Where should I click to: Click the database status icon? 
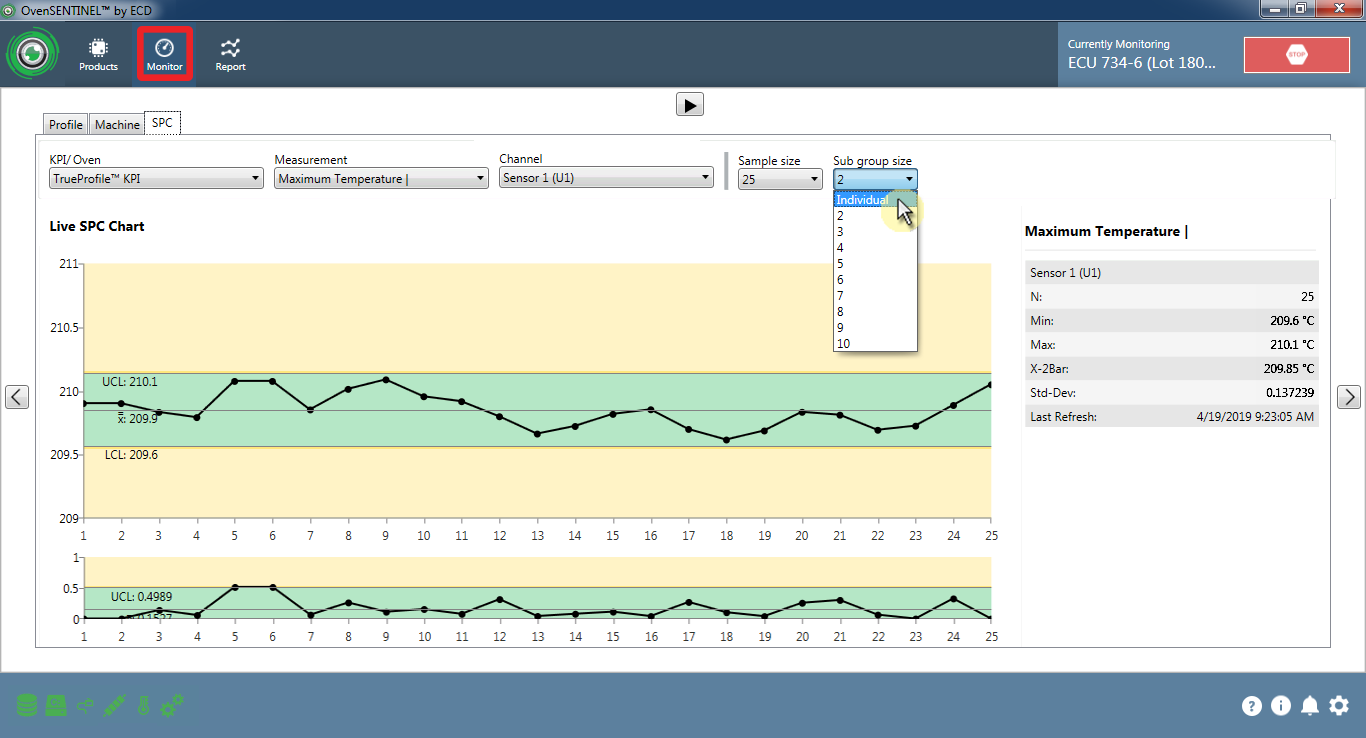pyautogui.click(x=27, y=706)
